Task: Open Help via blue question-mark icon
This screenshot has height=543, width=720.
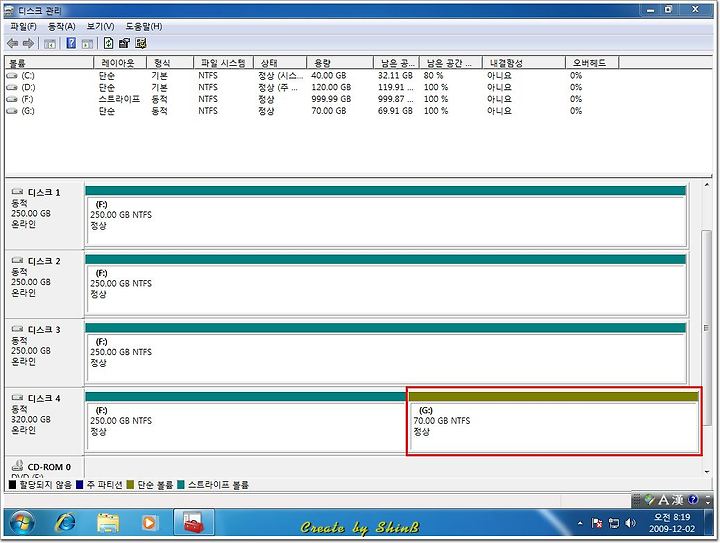Action: tap(71, 43)
